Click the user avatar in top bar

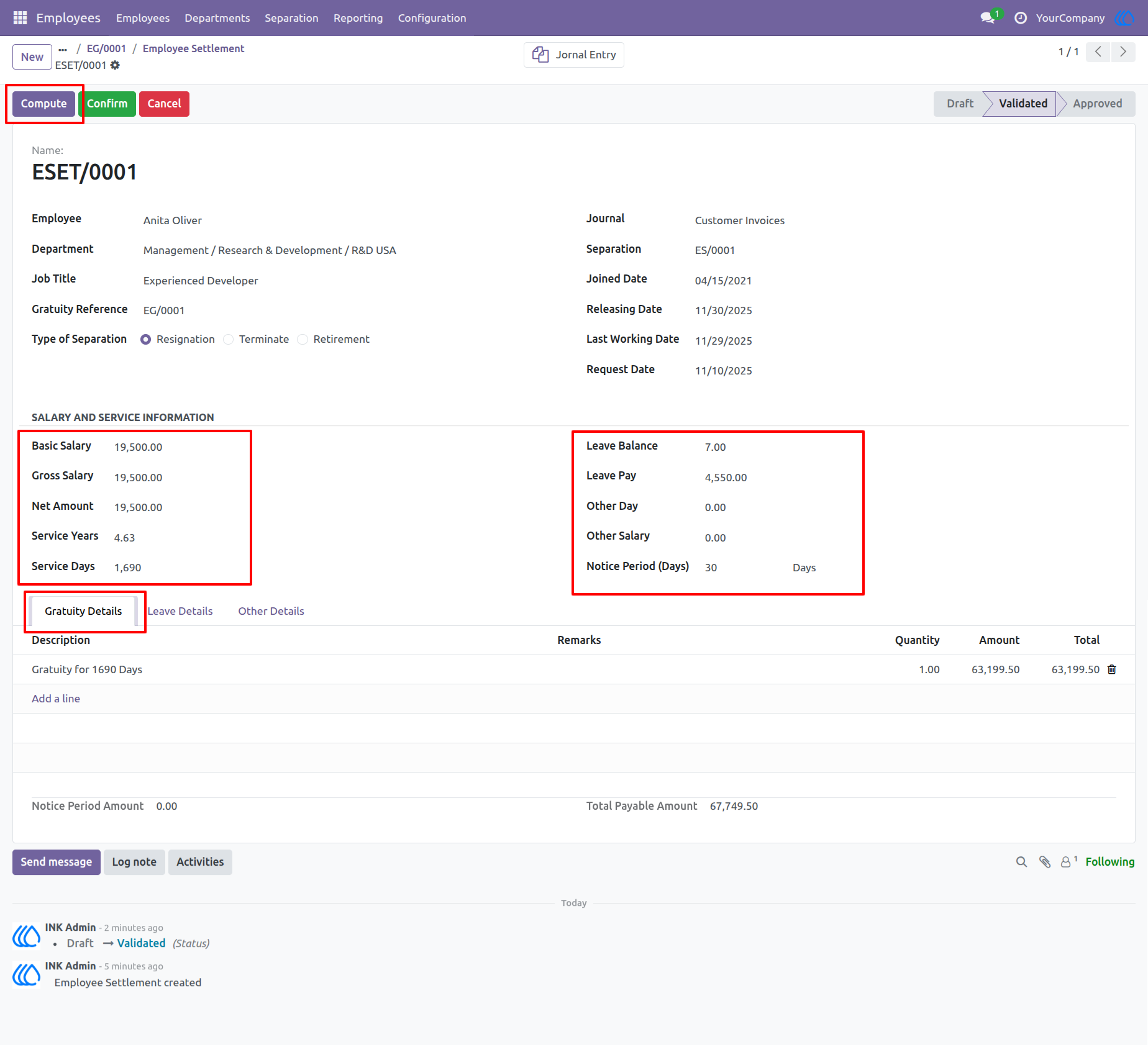[1124, 18]
